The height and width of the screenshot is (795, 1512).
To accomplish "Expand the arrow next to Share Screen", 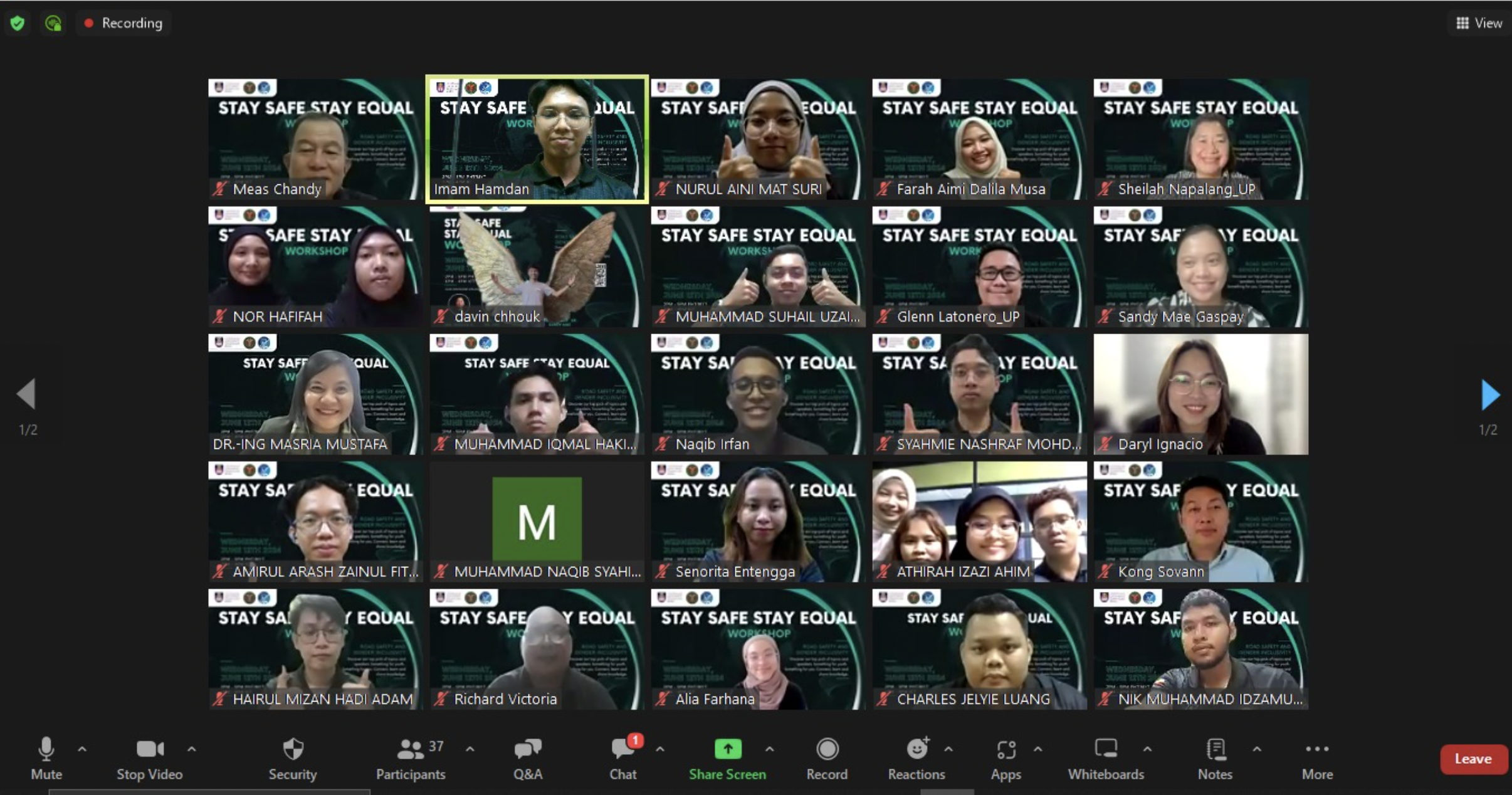I will coord(769,749).
